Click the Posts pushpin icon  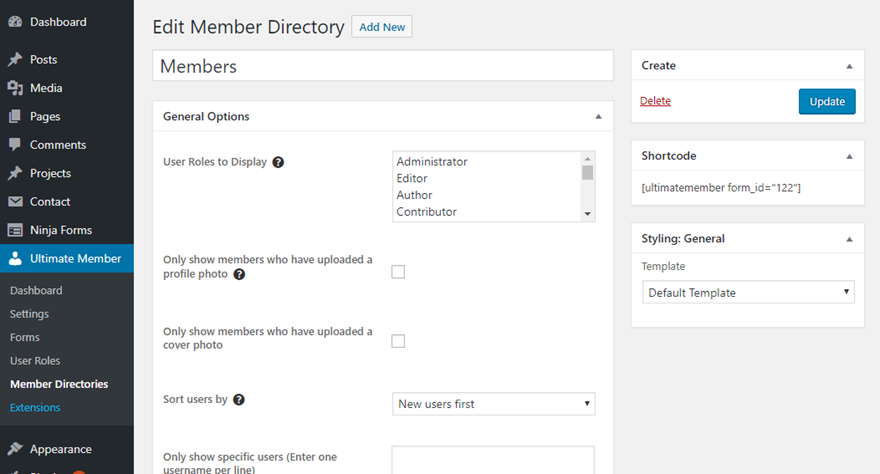pos(15,60)
